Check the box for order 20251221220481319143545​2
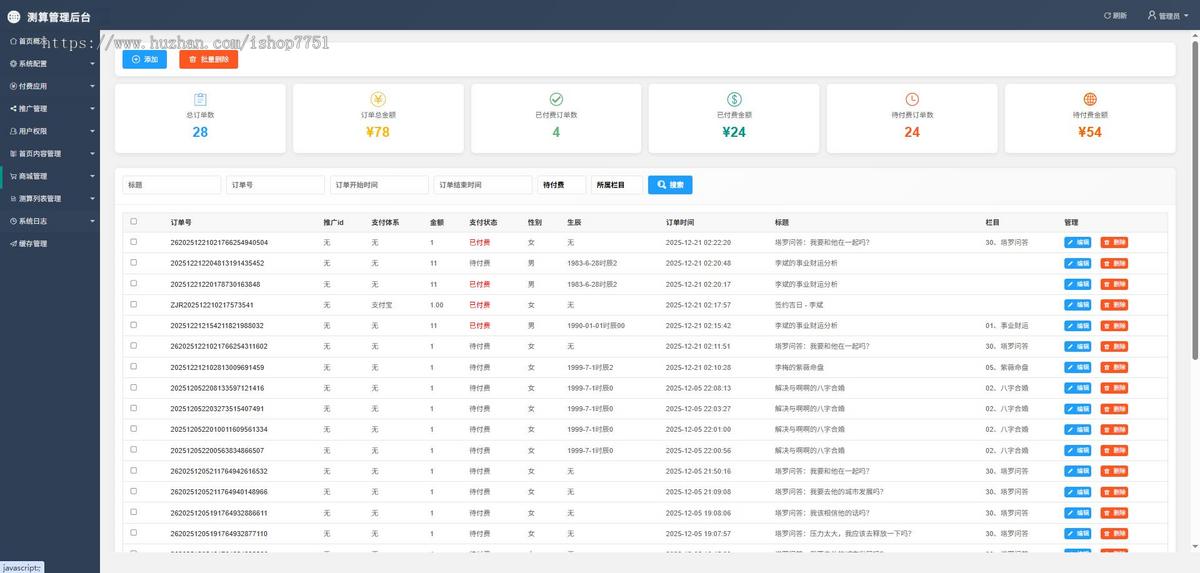1200x573 pixels. click(x=134, y=263)
